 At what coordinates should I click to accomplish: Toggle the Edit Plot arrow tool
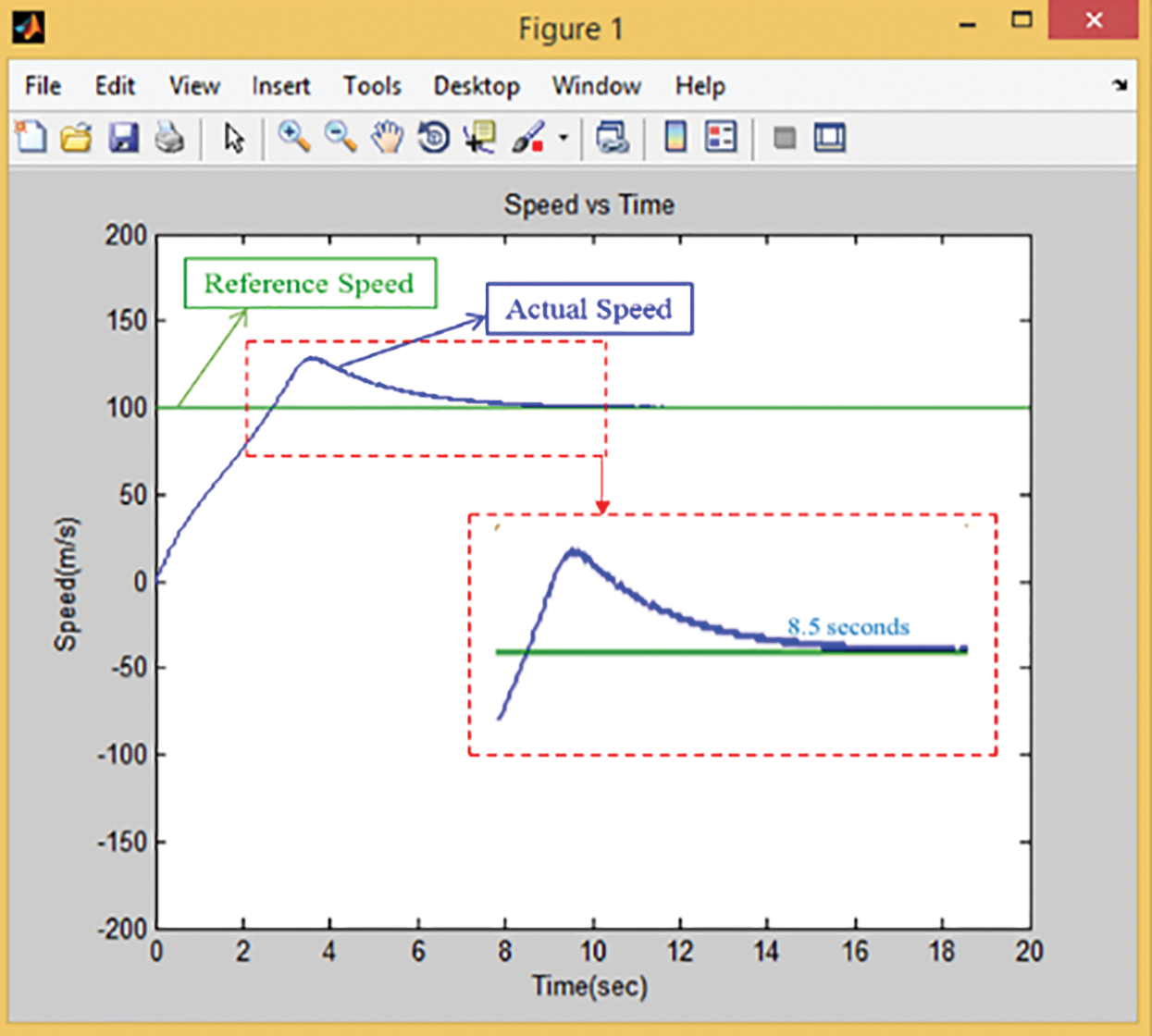tap(234, 138)
